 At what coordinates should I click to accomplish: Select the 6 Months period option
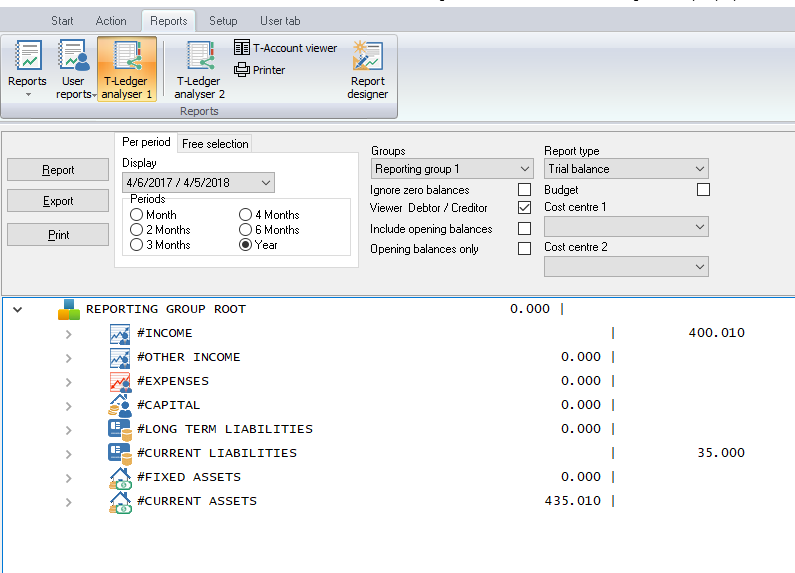tap(246, 230)
